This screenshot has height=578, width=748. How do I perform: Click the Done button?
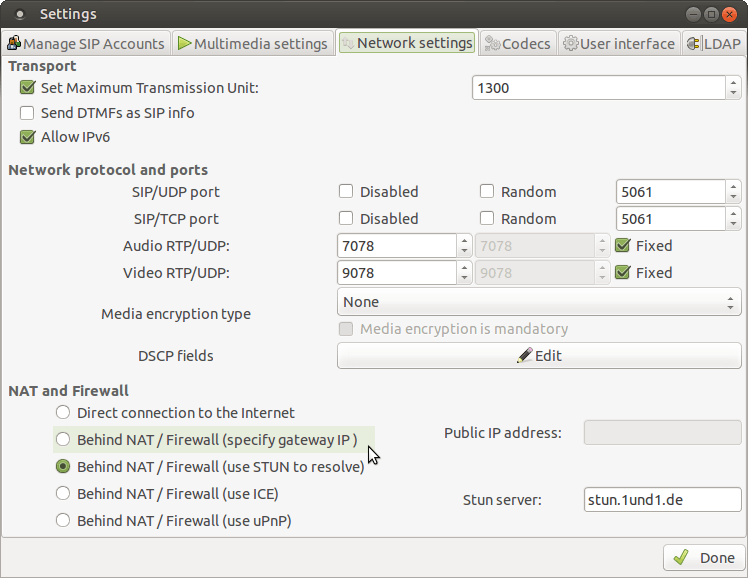(x=704, y=557)
